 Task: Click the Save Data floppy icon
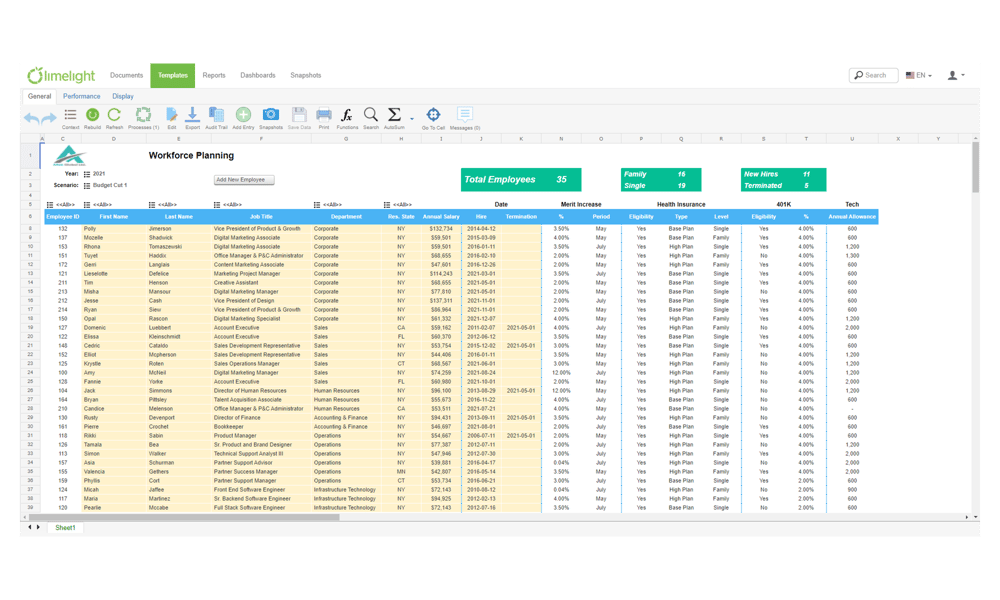coord(299,115)
